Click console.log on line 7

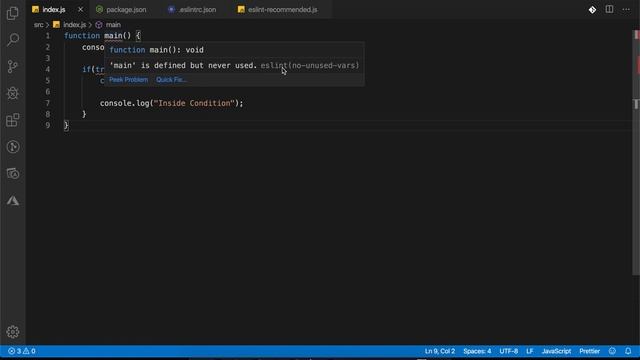pyautogui.click(x=124, y=103)
